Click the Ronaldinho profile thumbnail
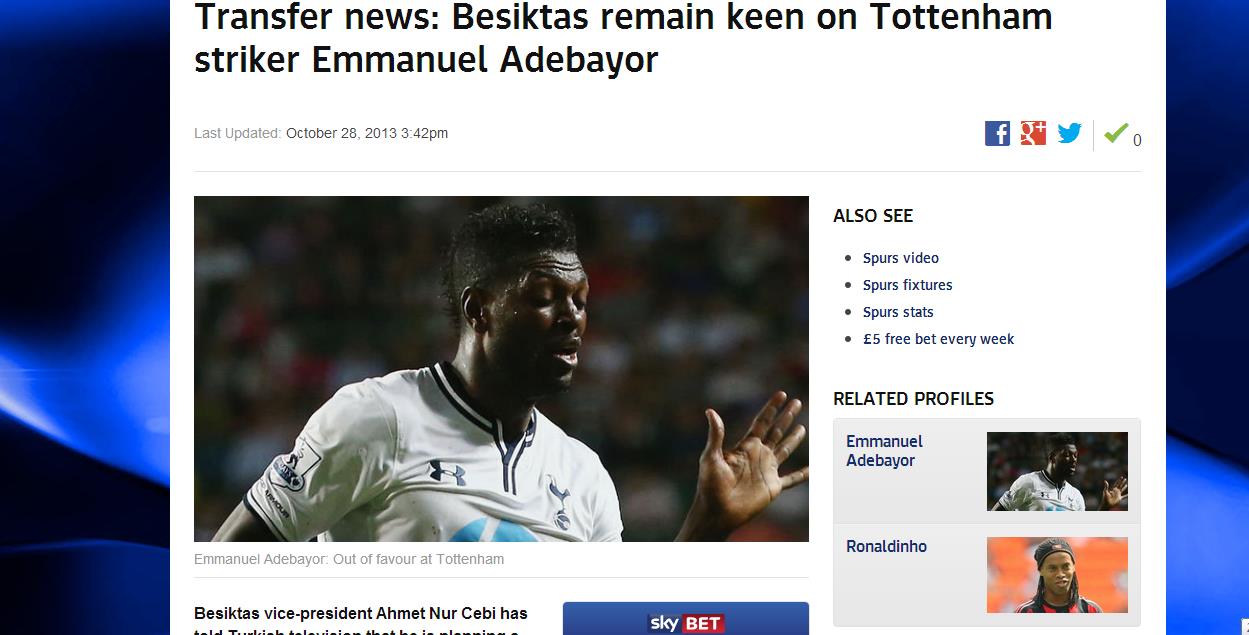This screenshot has width=1249, height=635. (x=1057, y=575)
